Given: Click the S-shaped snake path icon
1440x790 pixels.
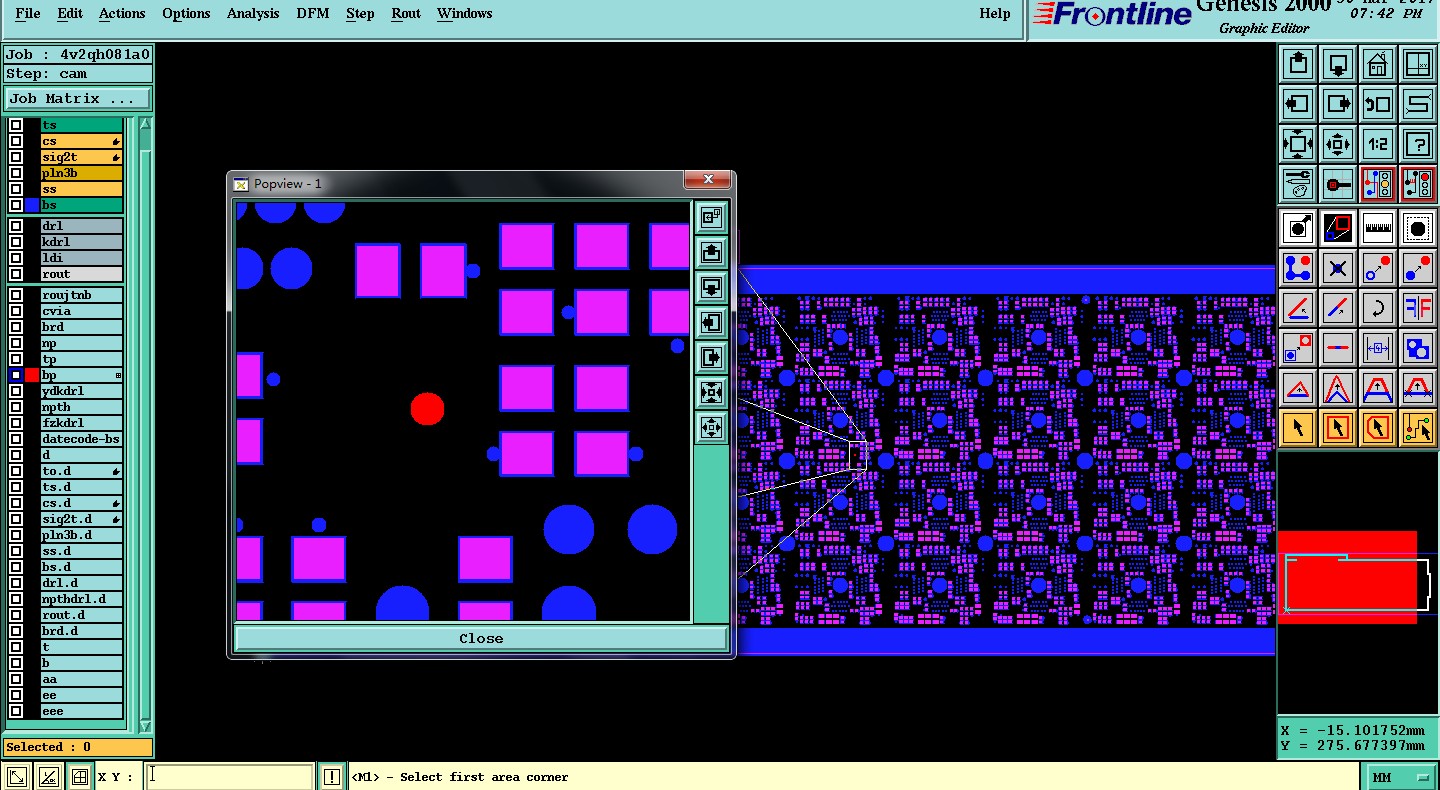Looking at the screenshot, I should coord(1418,104).
